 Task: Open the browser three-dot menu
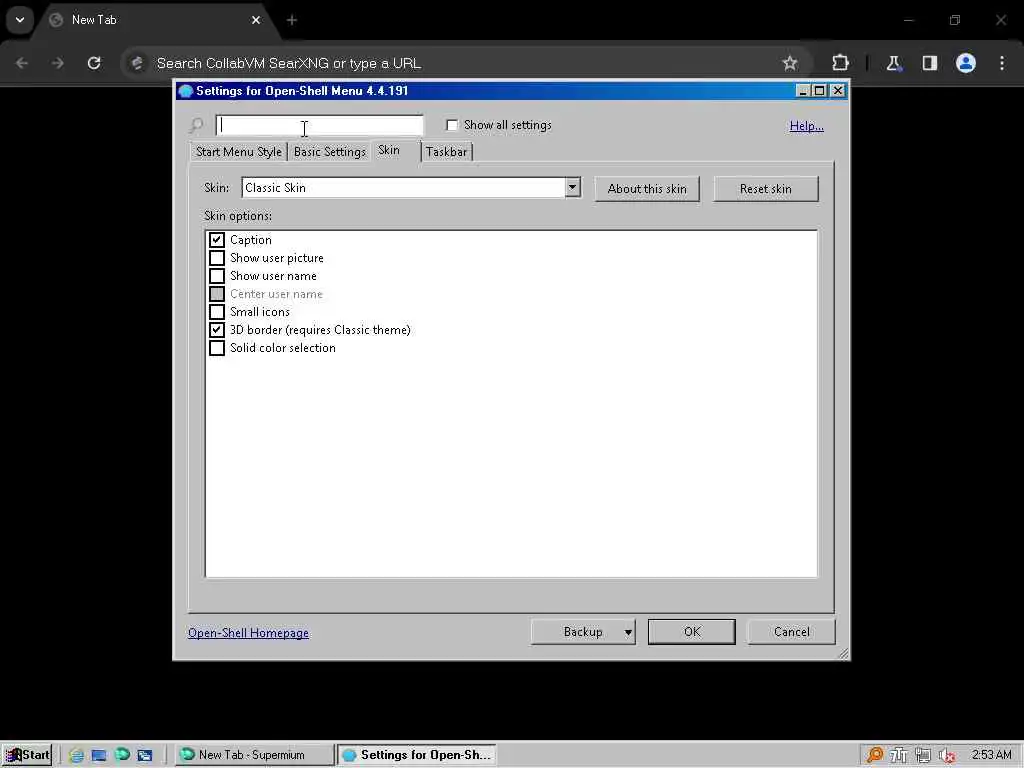pyautogui.click(x=1002, y=63)
